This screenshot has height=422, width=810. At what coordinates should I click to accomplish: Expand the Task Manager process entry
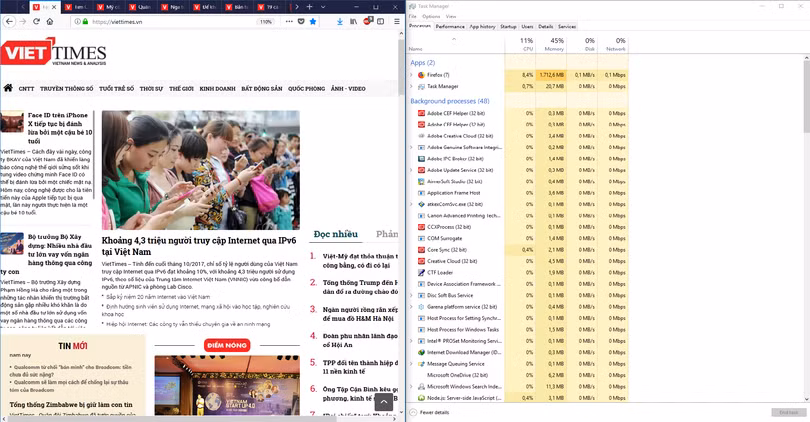(412, 87)
